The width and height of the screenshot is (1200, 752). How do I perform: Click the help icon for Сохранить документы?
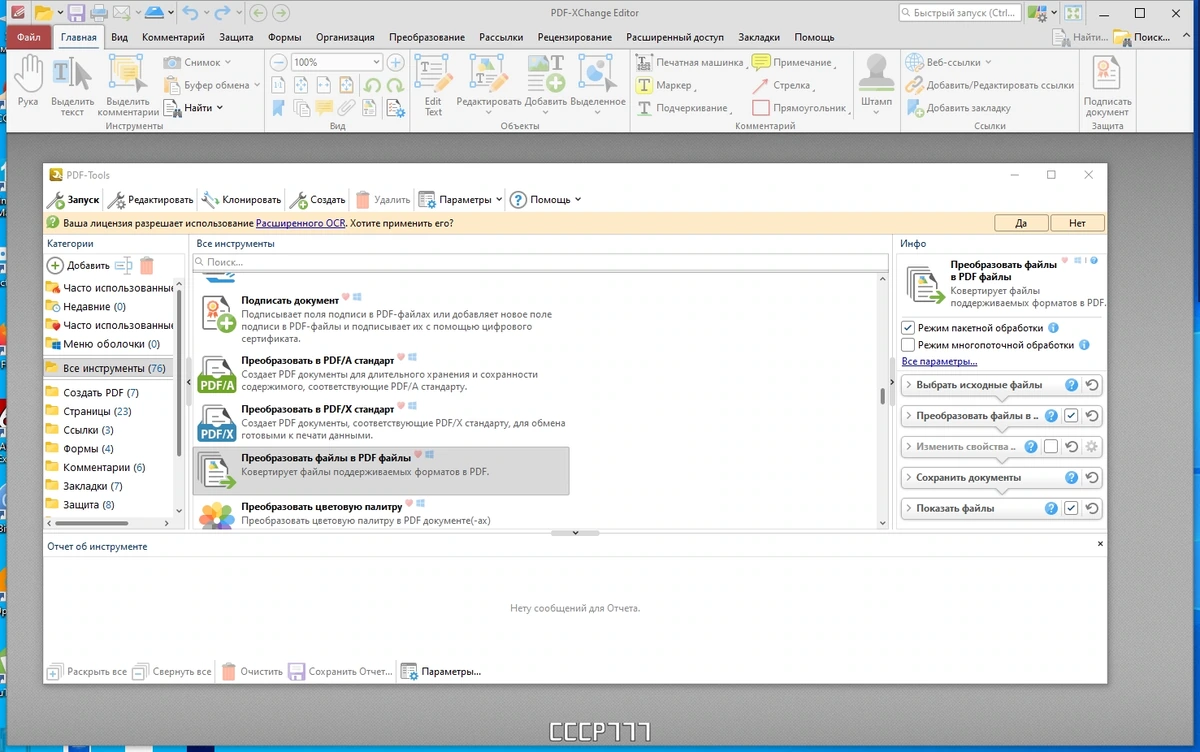point(1071,477)
